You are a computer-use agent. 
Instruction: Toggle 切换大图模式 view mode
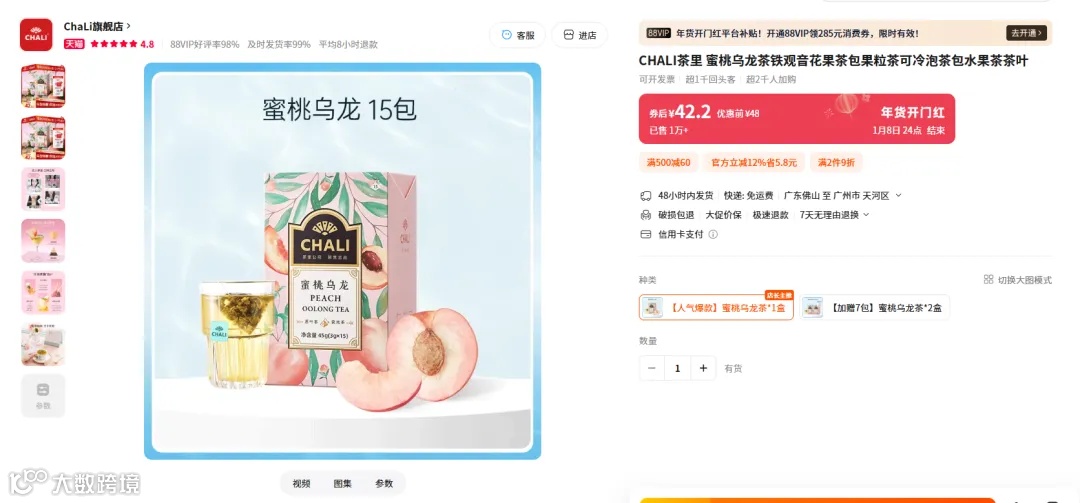pos(1017,280)
